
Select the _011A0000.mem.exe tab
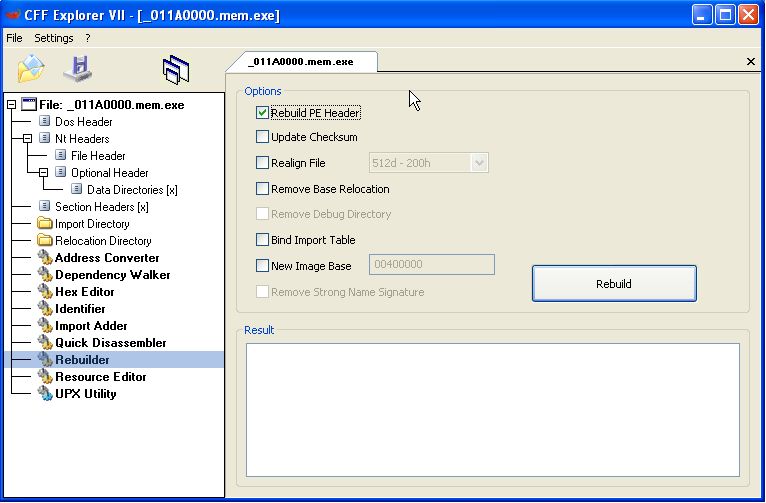[301, 62]
